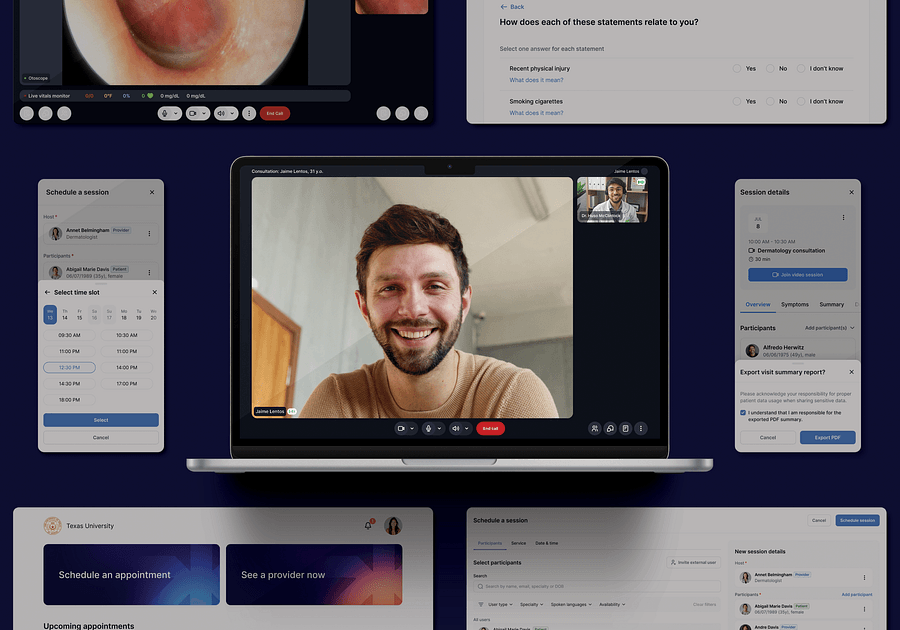Click the notification bell on Texas University page

click(368, 525)
